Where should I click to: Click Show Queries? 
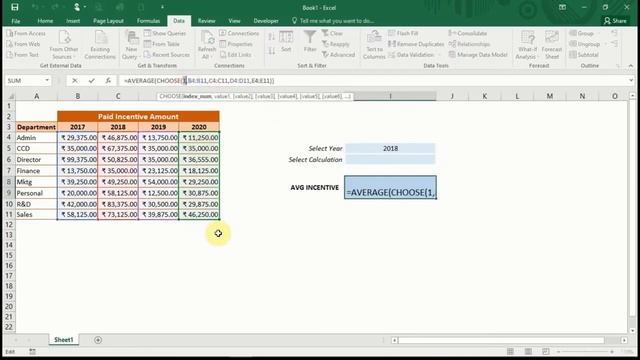tap(165, 33)
